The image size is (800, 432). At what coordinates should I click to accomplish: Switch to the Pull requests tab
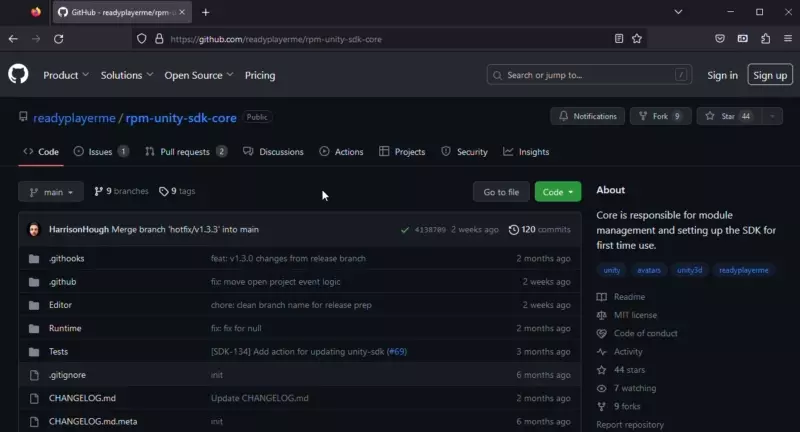click(x=186, y=151)
